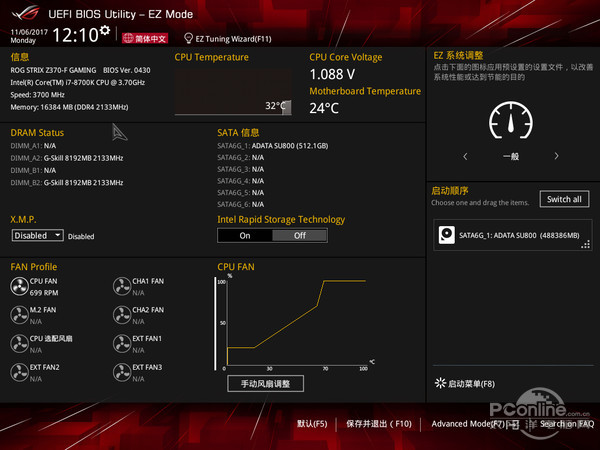Select the language globe icon
Image resolution: width=600 pixels, height=450 pixels.
click(128, 38)
